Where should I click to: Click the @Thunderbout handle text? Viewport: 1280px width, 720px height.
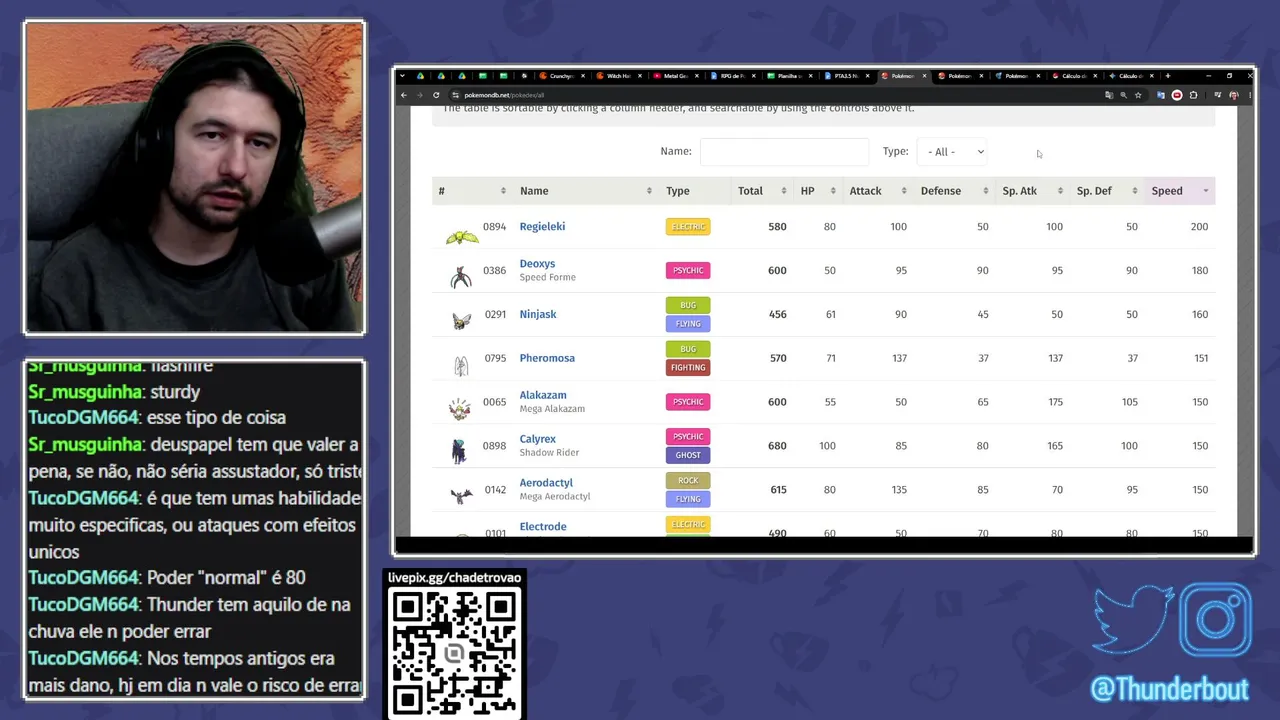tap(1169, 690)
